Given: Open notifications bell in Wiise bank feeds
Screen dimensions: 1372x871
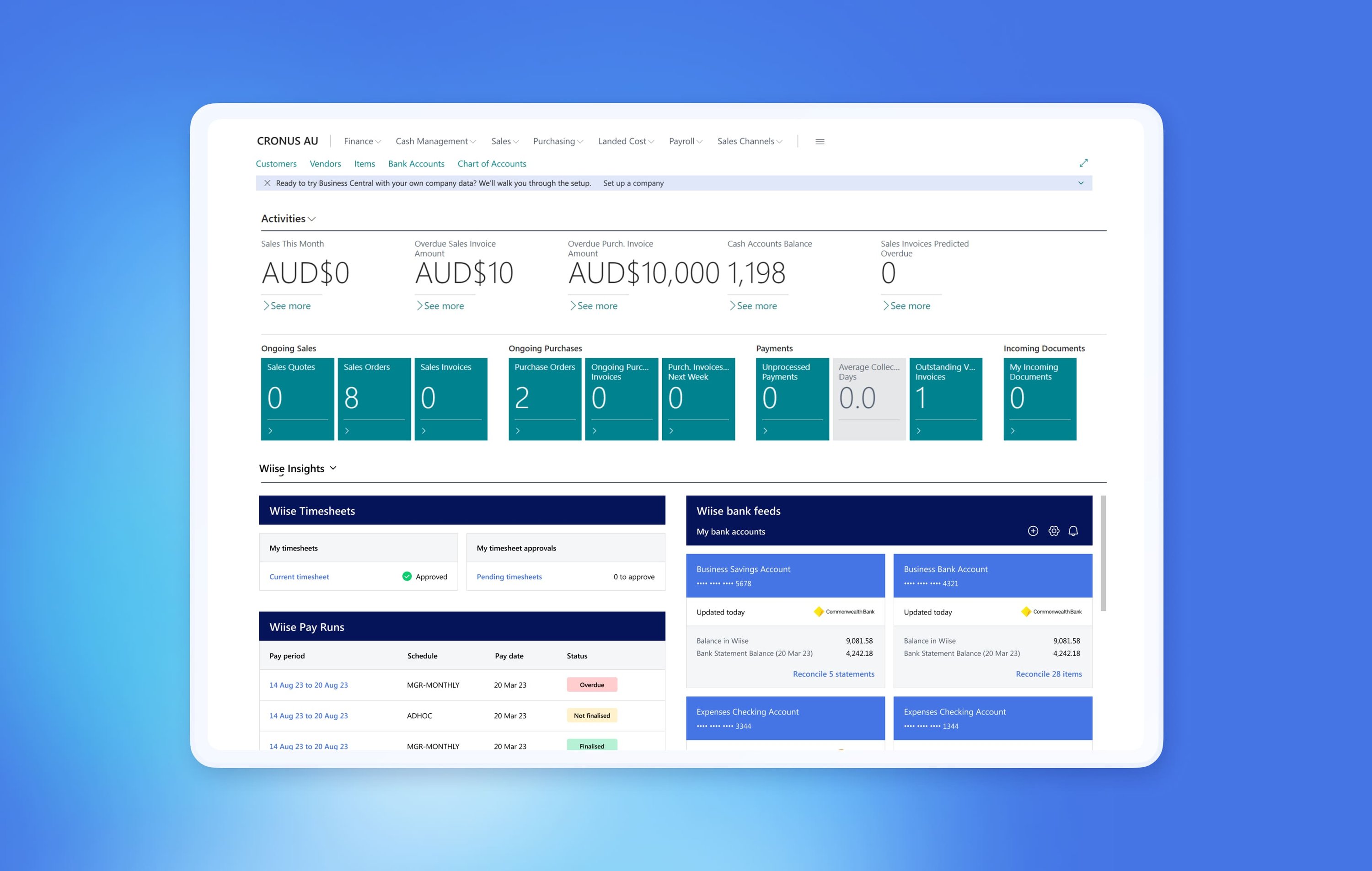Looking at the screenshot, I should (x=1073, y=531).
